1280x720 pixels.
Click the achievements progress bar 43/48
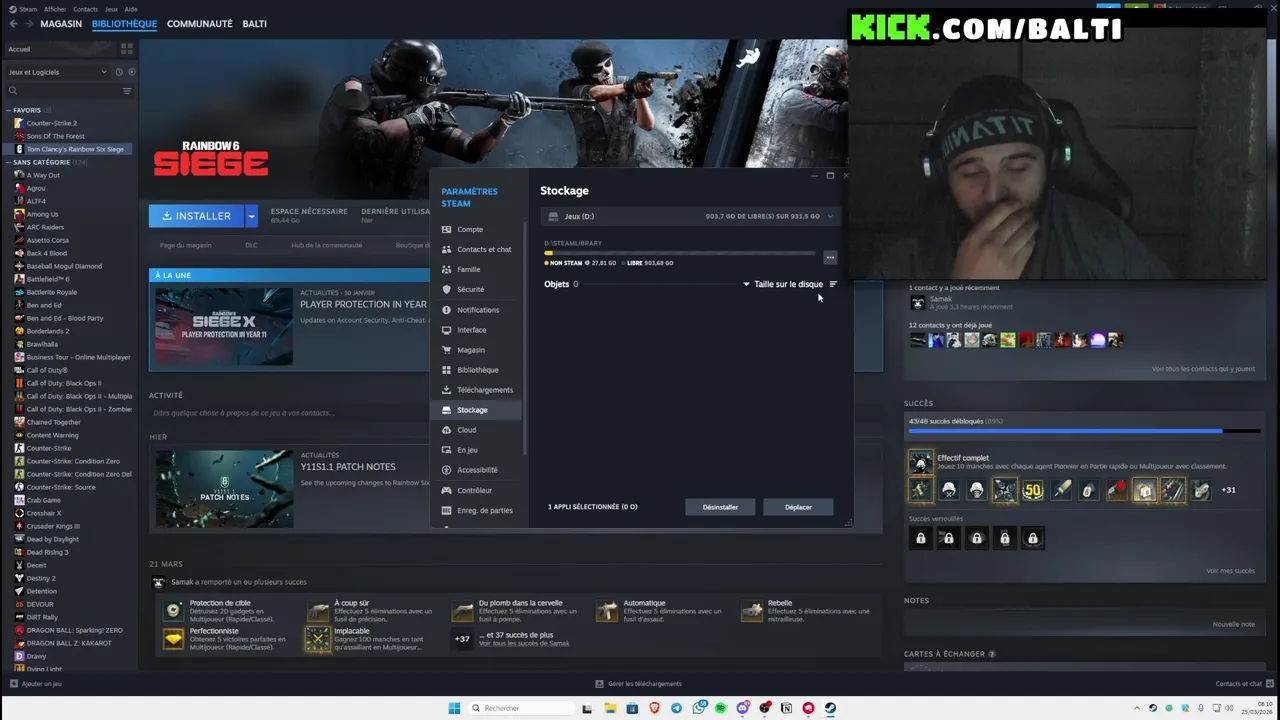coord(1085,431)
